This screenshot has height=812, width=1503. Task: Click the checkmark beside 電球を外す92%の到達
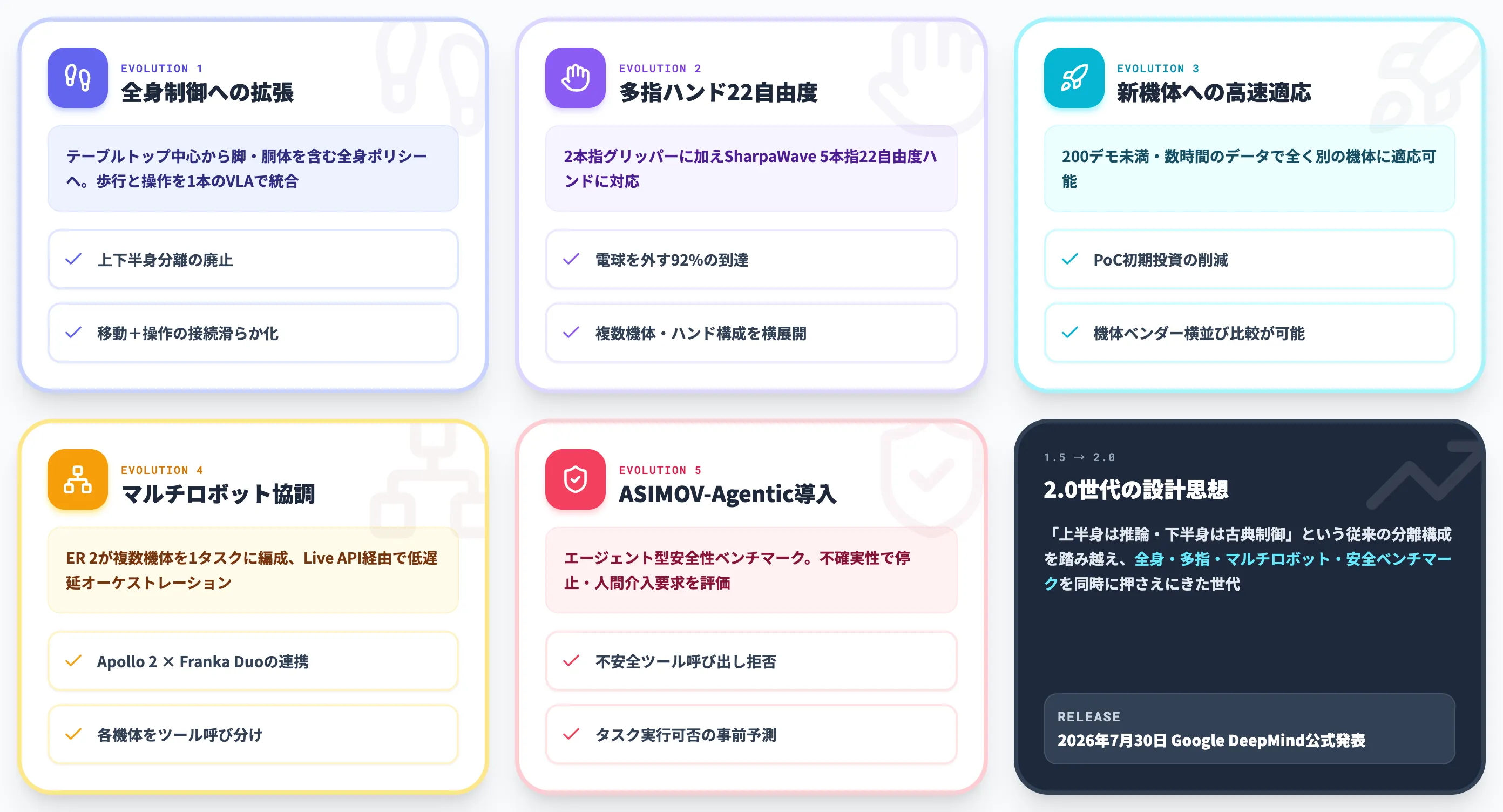[571, 259]
